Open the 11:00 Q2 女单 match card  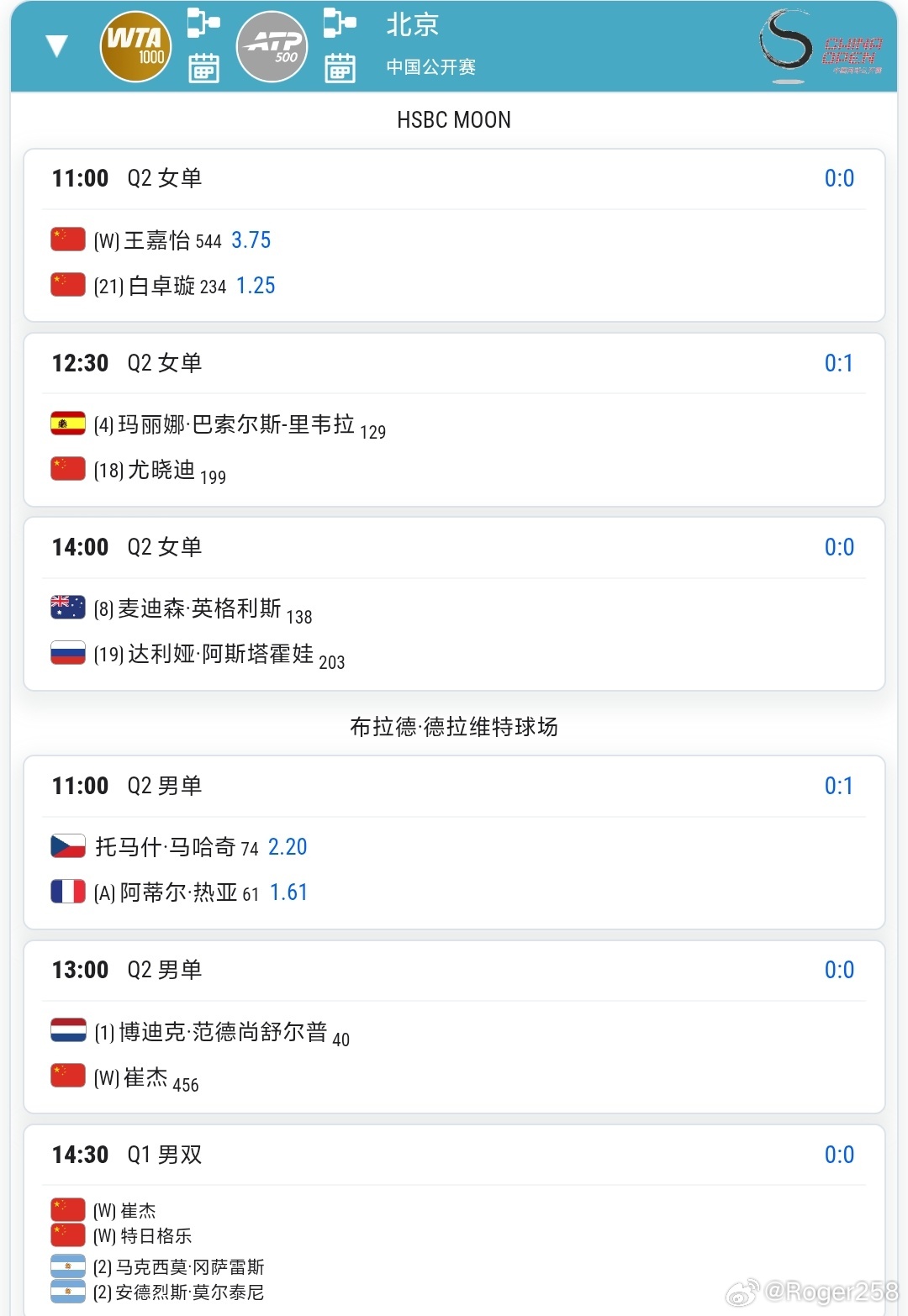[x=454, y=235]
